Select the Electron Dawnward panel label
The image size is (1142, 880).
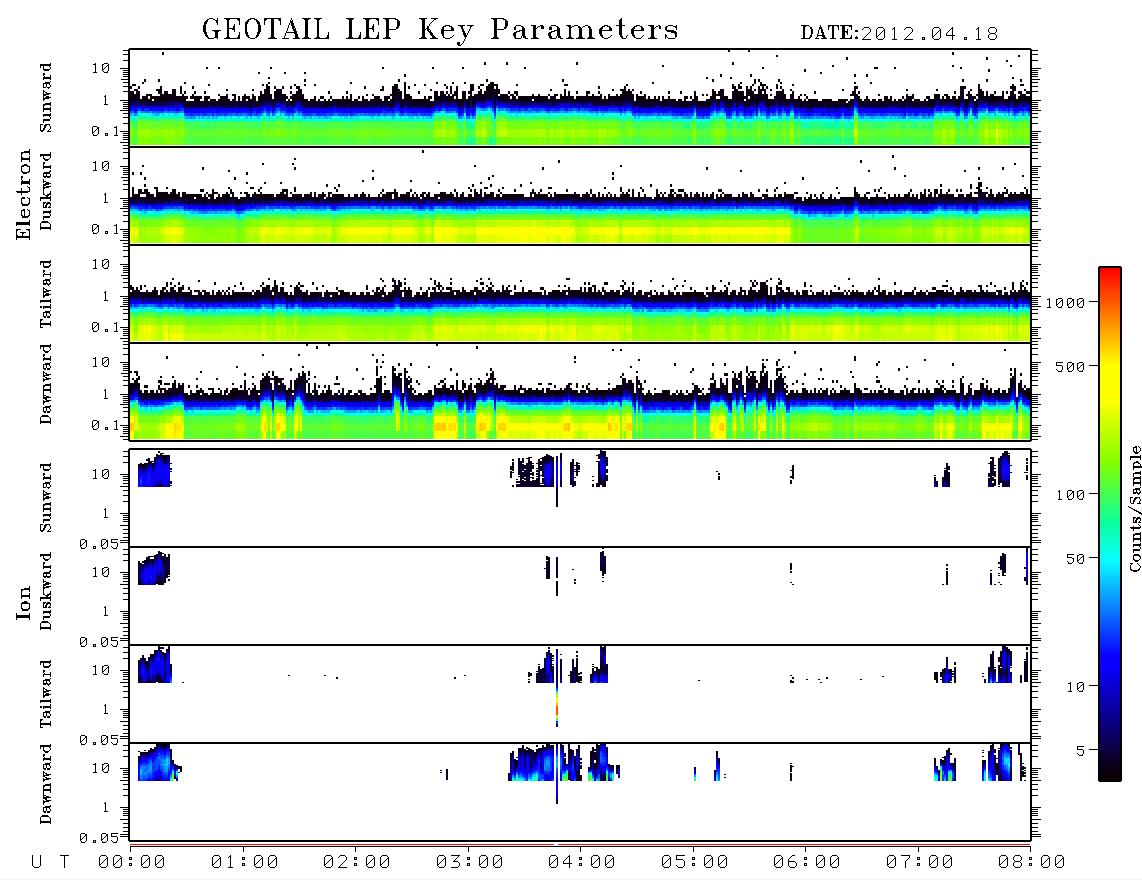click(46, 384)
